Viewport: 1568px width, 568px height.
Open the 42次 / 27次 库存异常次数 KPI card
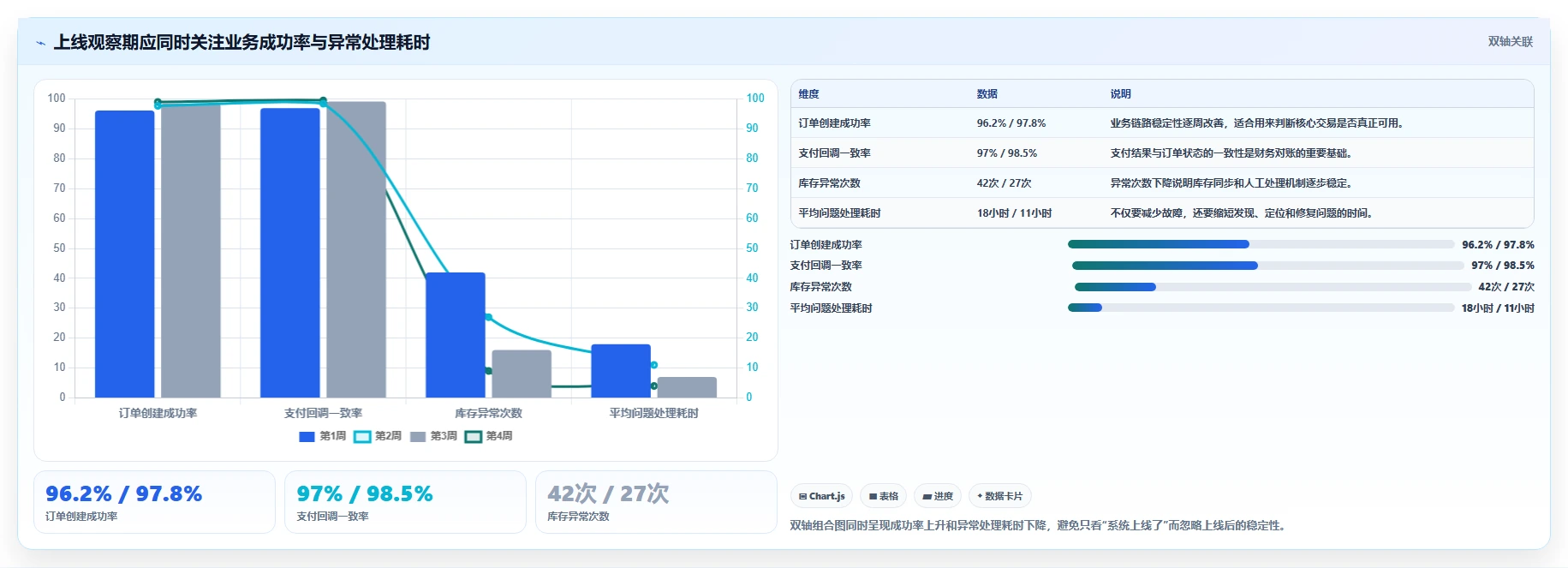click(x=656, y=502)
